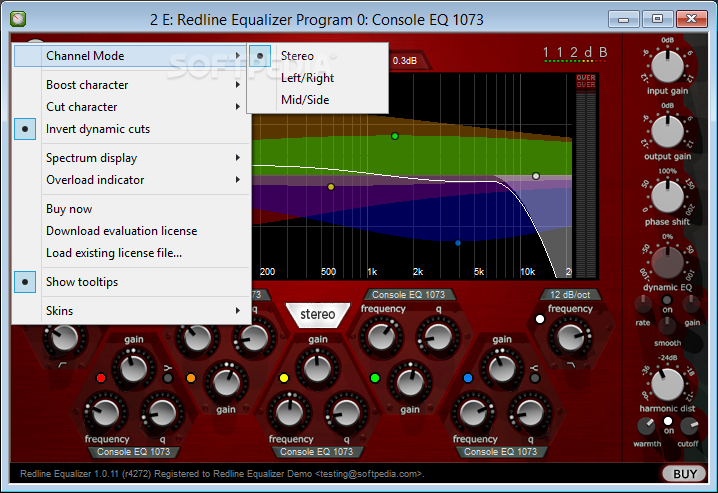Select Load existing license file

(131, 253)
